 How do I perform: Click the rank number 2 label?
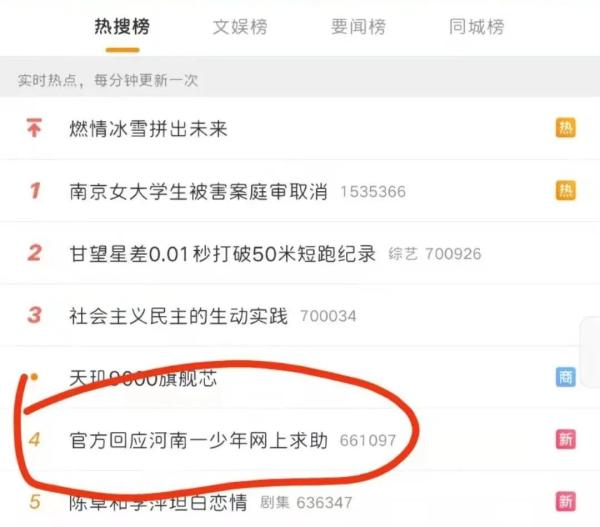point(34,253)
